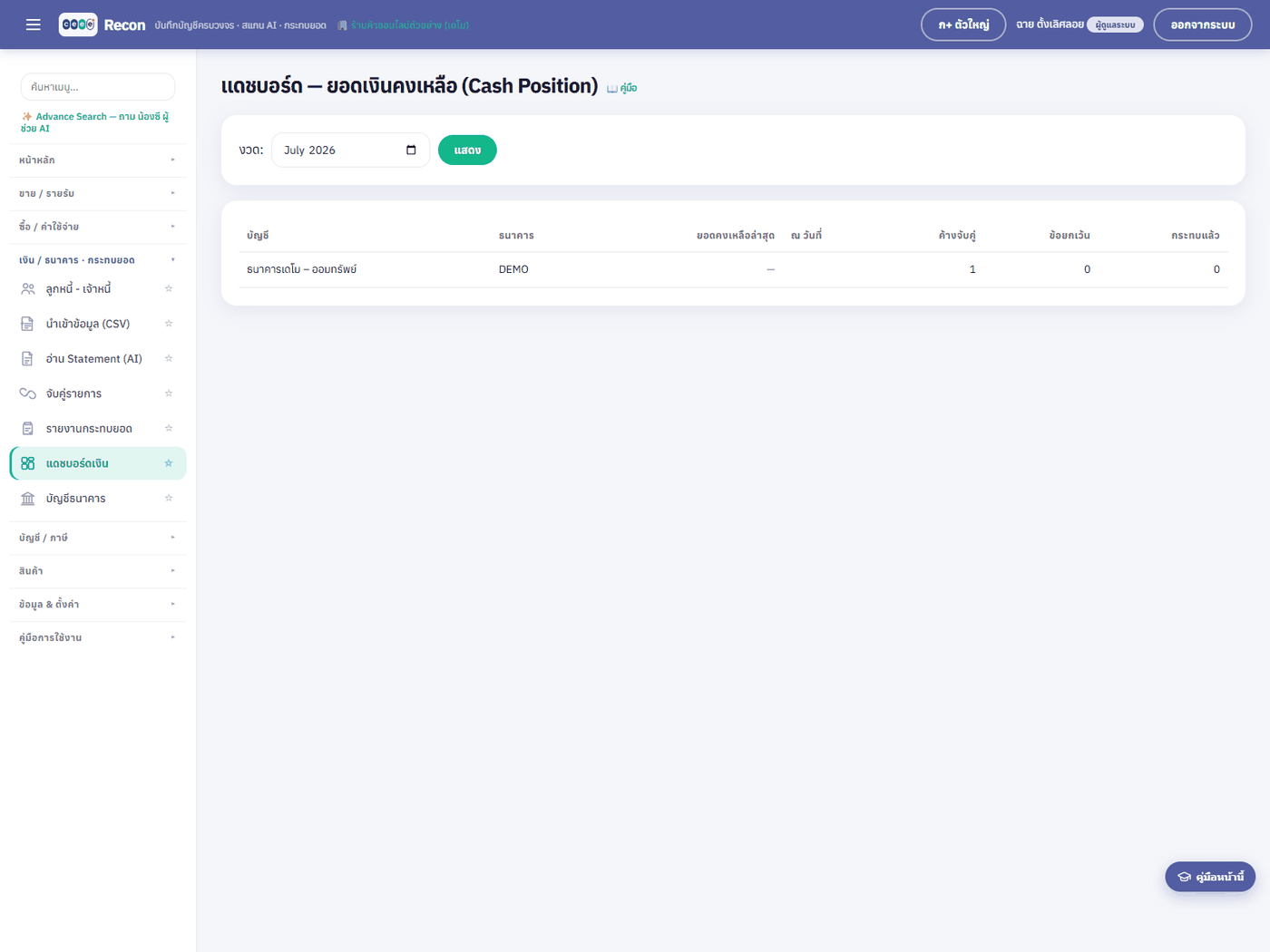Toggle favorite star for จับคู่รายการ
Screen dimensions: 1270x952
click(x=169, y=393)
